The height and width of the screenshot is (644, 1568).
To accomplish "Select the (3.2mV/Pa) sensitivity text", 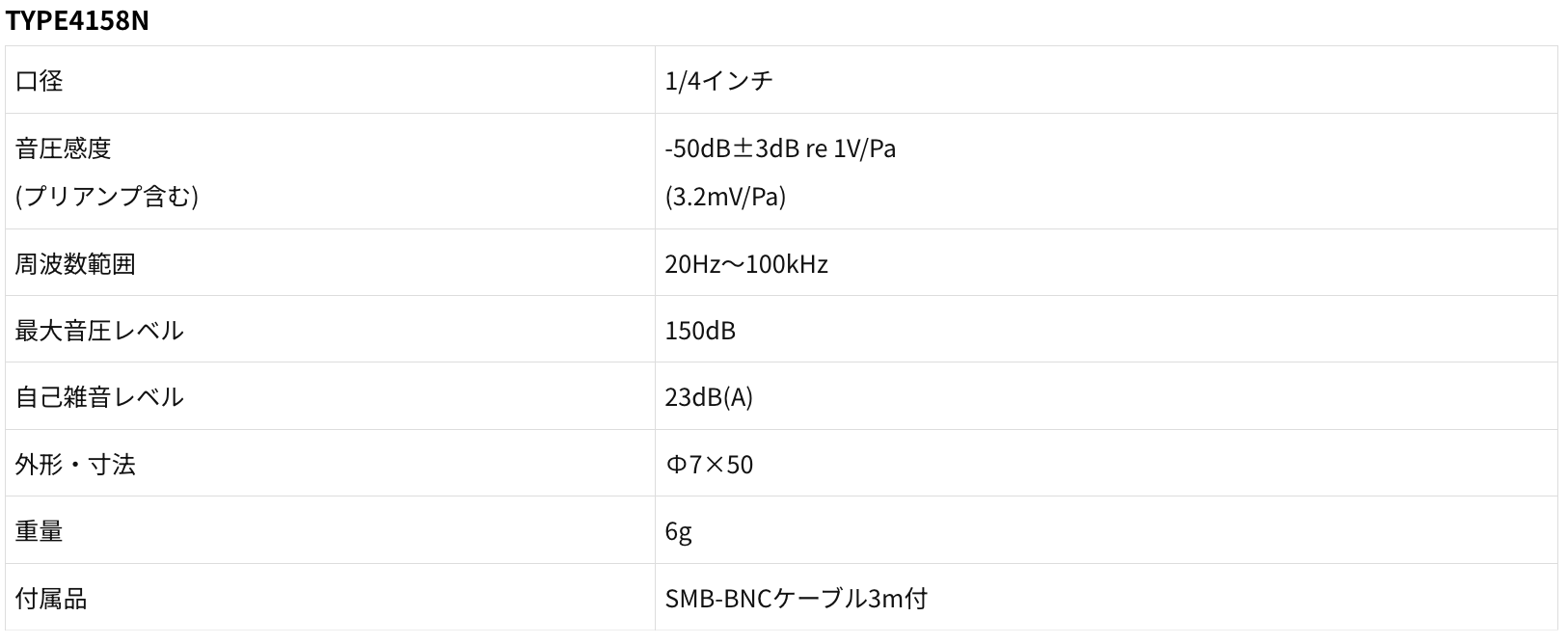I will tap(725, 197).
